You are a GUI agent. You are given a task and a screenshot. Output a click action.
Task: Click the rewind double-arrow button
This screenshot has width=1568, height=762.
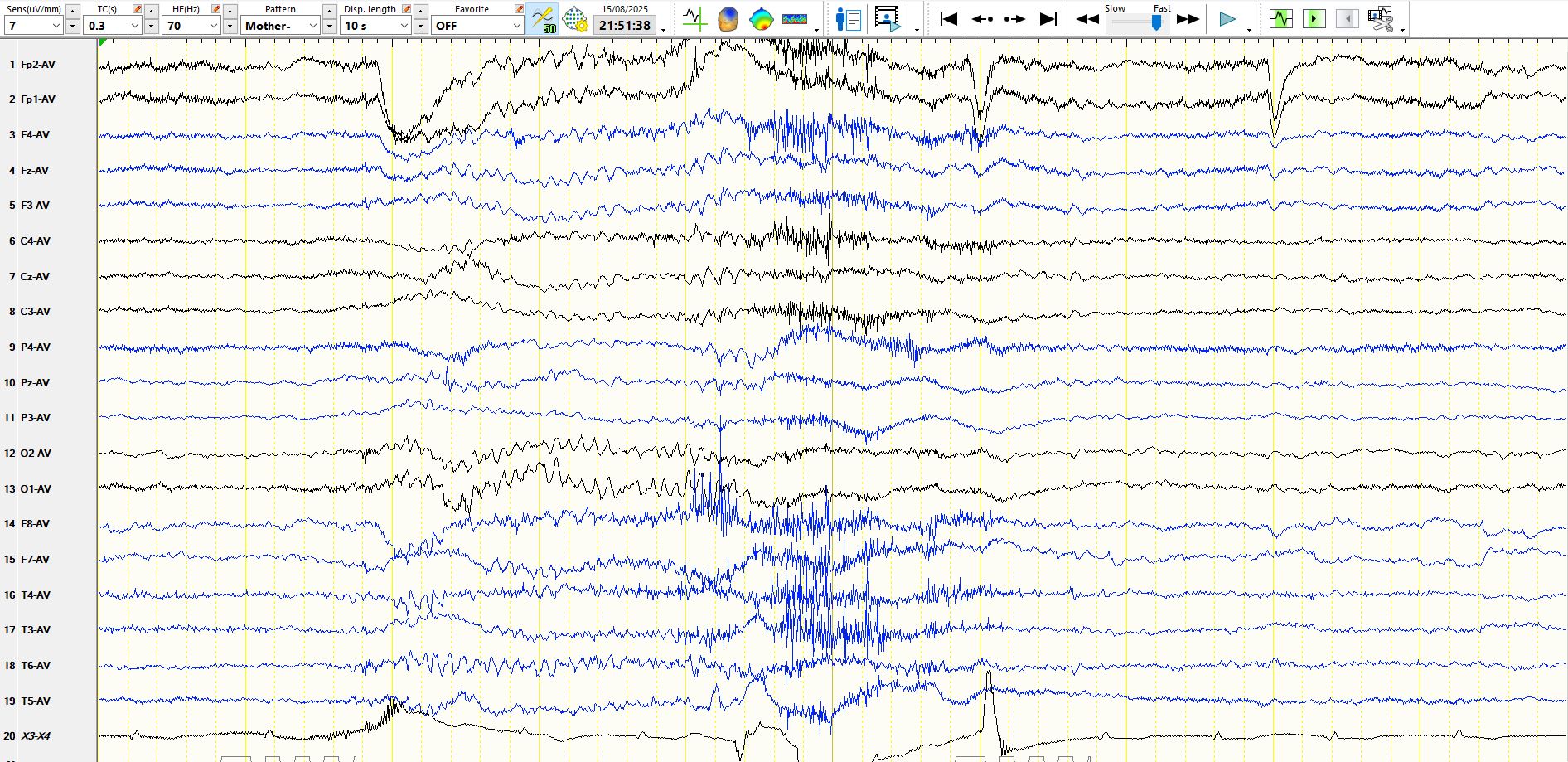coord(1086,18)
